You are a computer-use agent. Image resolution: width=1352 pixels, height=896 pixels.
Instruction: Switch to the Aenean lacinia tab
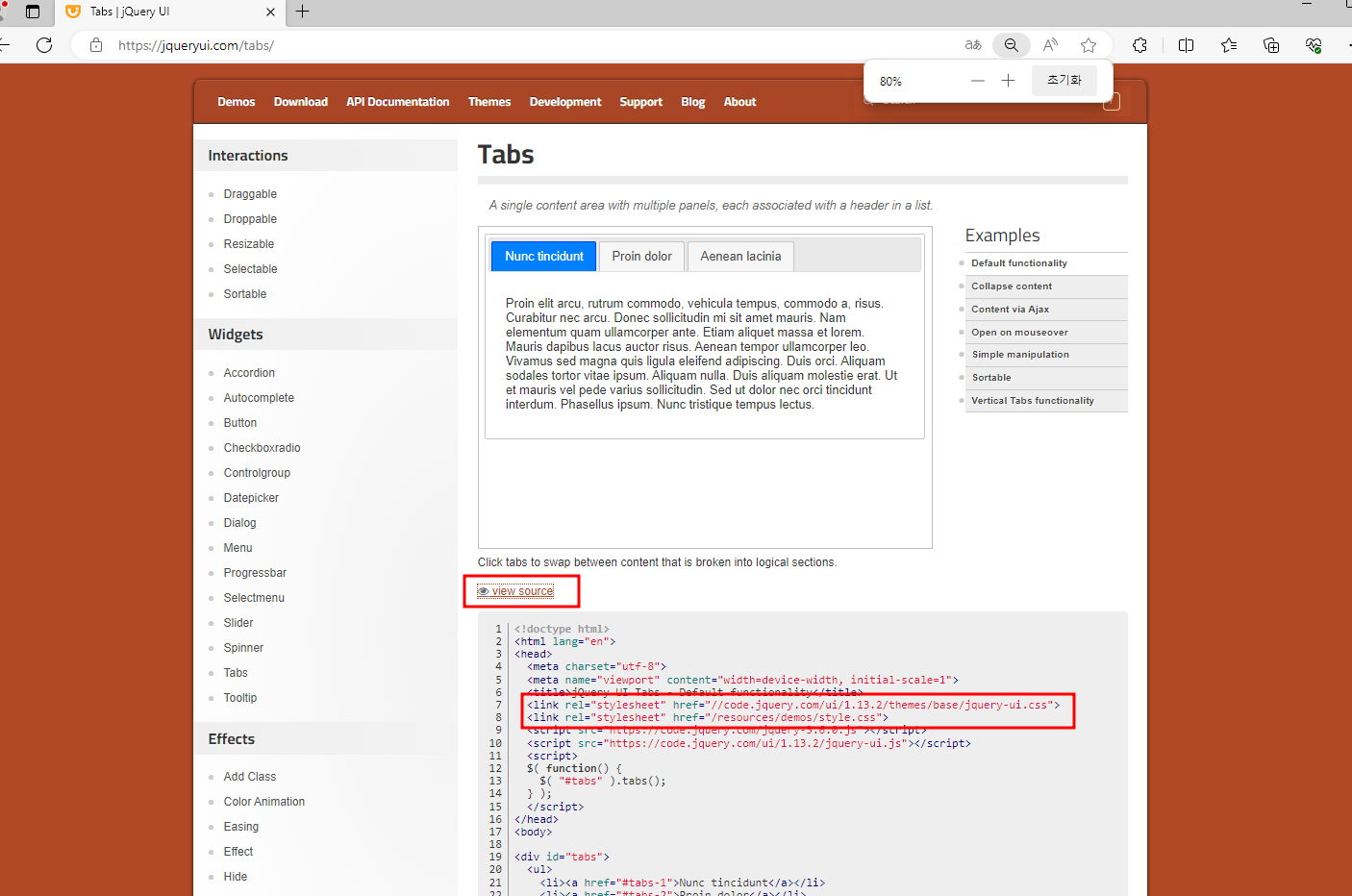[x=740, y=257]
